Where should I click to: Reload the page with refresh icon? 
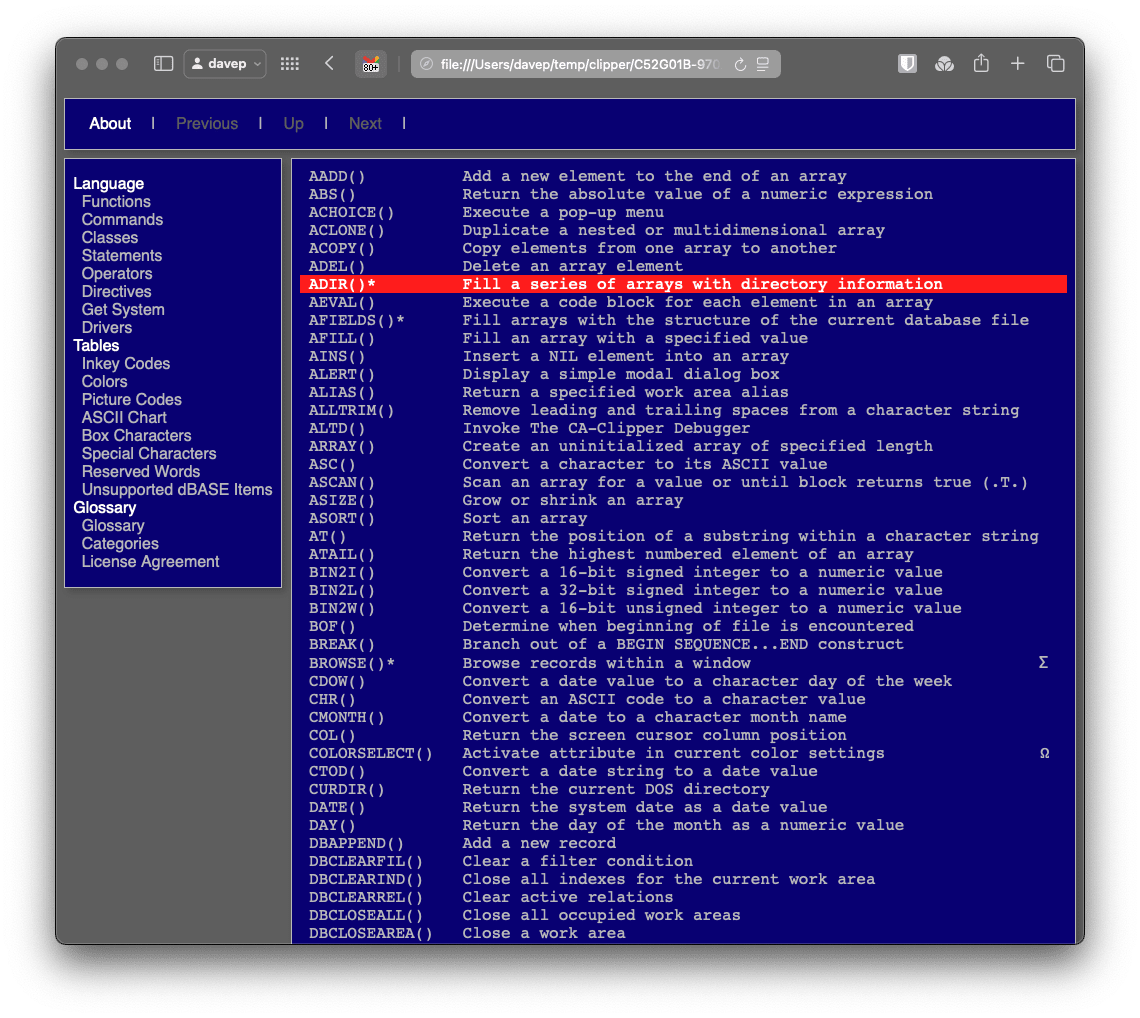tap(740, 64)
